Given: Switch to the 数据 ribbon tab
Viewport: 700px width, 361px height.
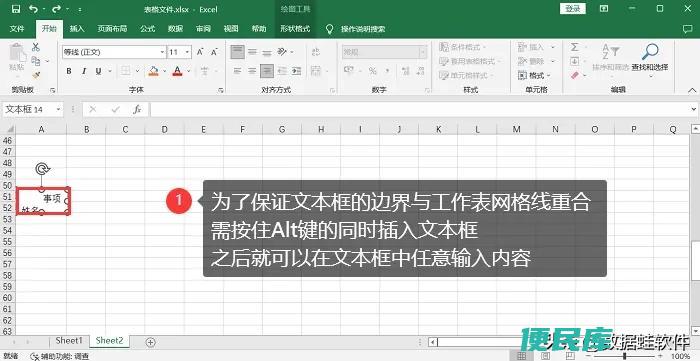Looking at the screenshot, I should pos(175,29).
